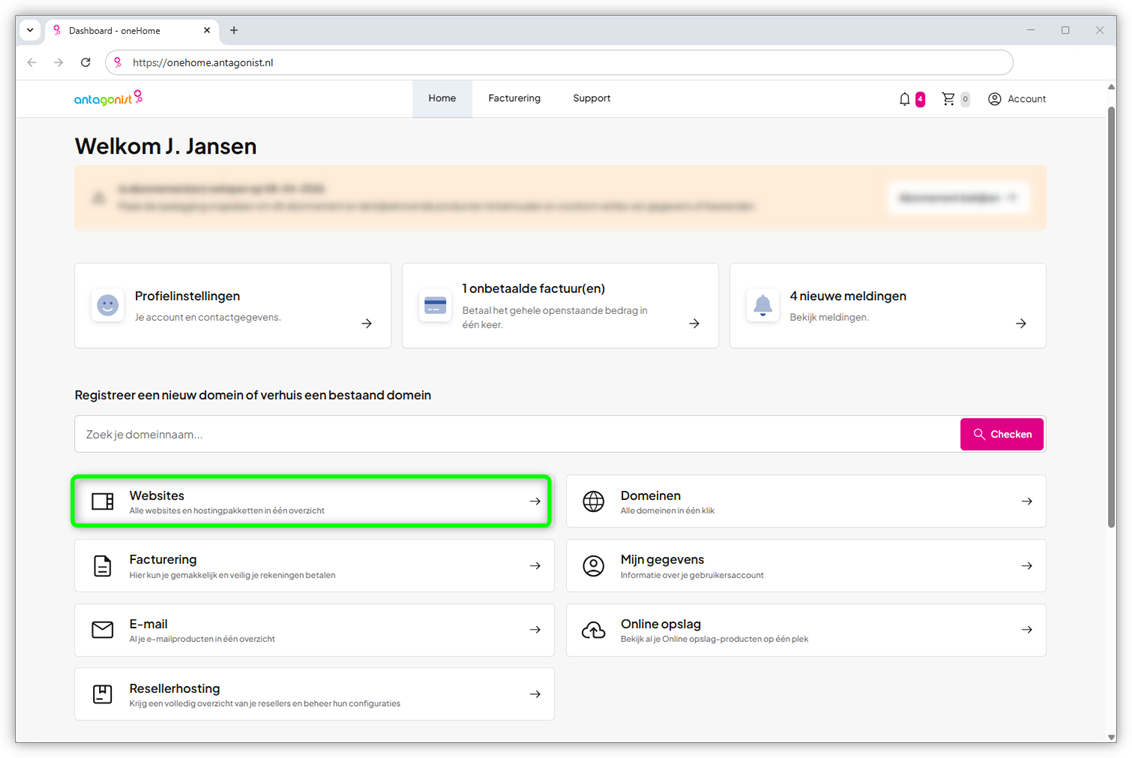Open the notifications bell icon
The width and height of the screenshot is (1132, 758).
(905, 99)
